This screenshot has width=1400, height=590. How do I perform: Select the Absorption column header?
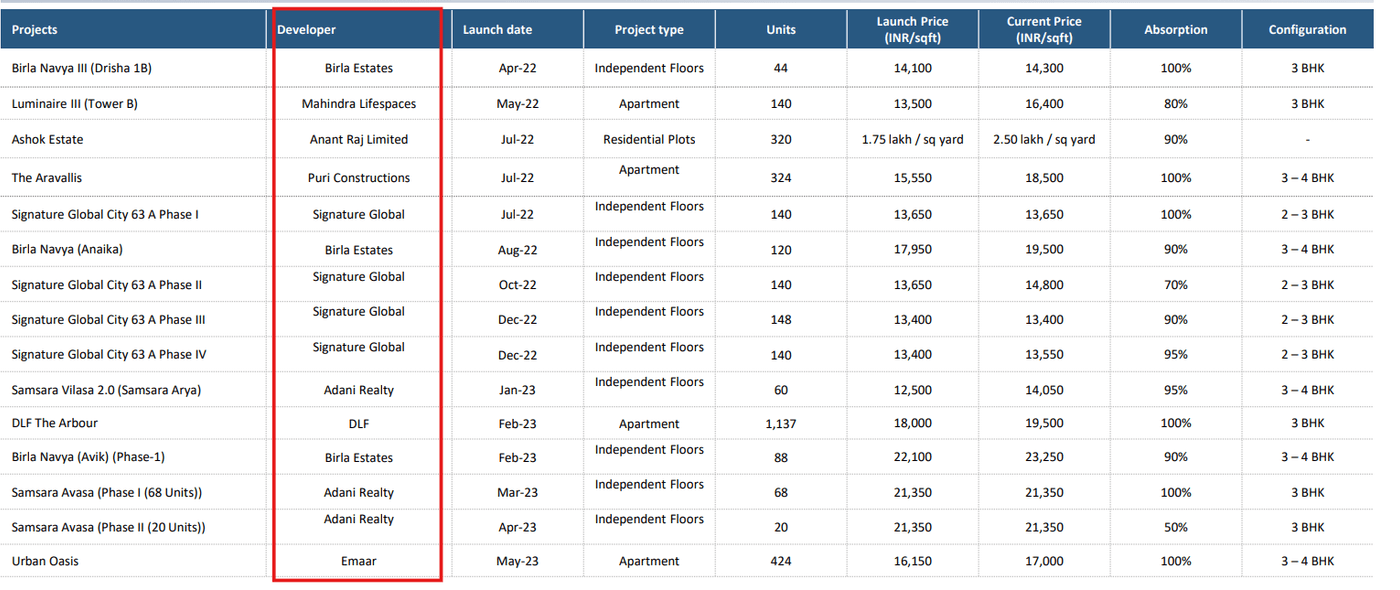click(x=1175, y=30)
